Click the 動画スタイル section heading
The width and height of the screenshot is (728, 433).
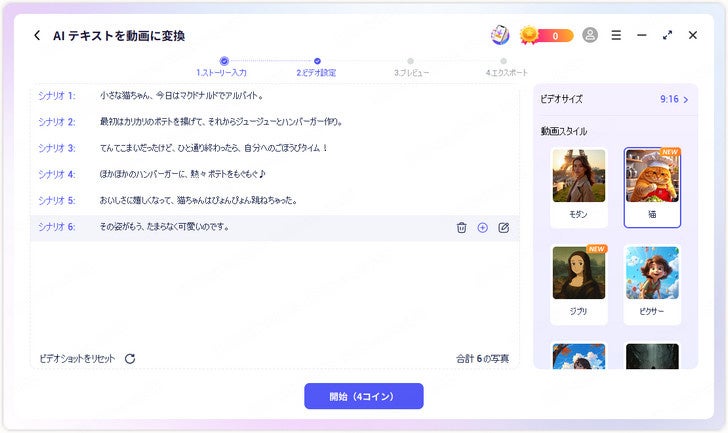pyautogui.click(x=564, y=131)
